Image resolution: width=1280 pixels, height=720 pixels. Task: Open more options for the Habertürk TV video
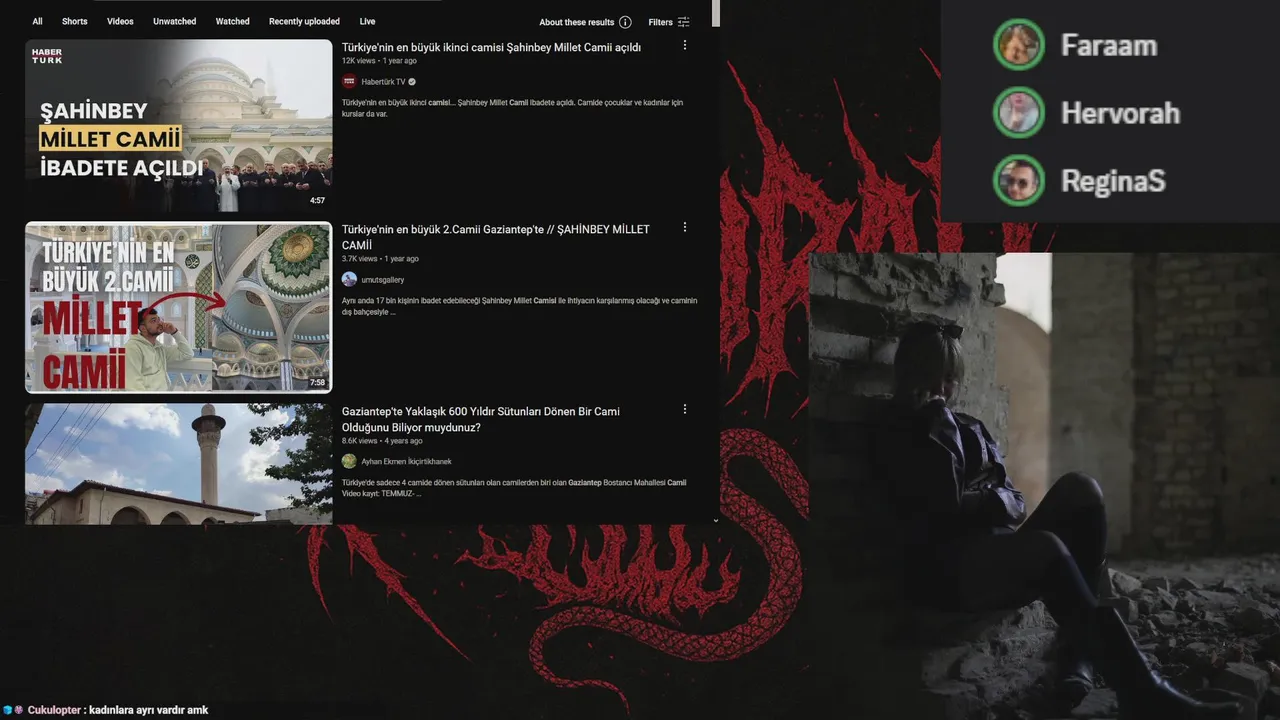(685, 45)
